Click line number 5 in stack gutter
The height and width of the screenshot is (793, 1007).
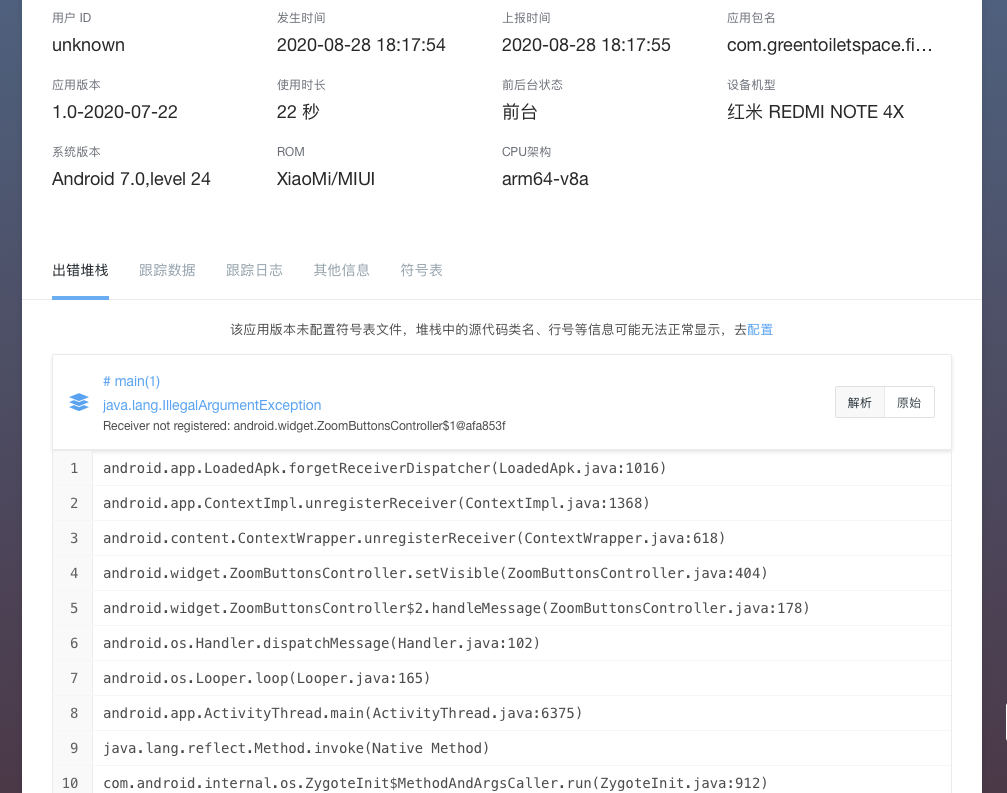(74, 608)
